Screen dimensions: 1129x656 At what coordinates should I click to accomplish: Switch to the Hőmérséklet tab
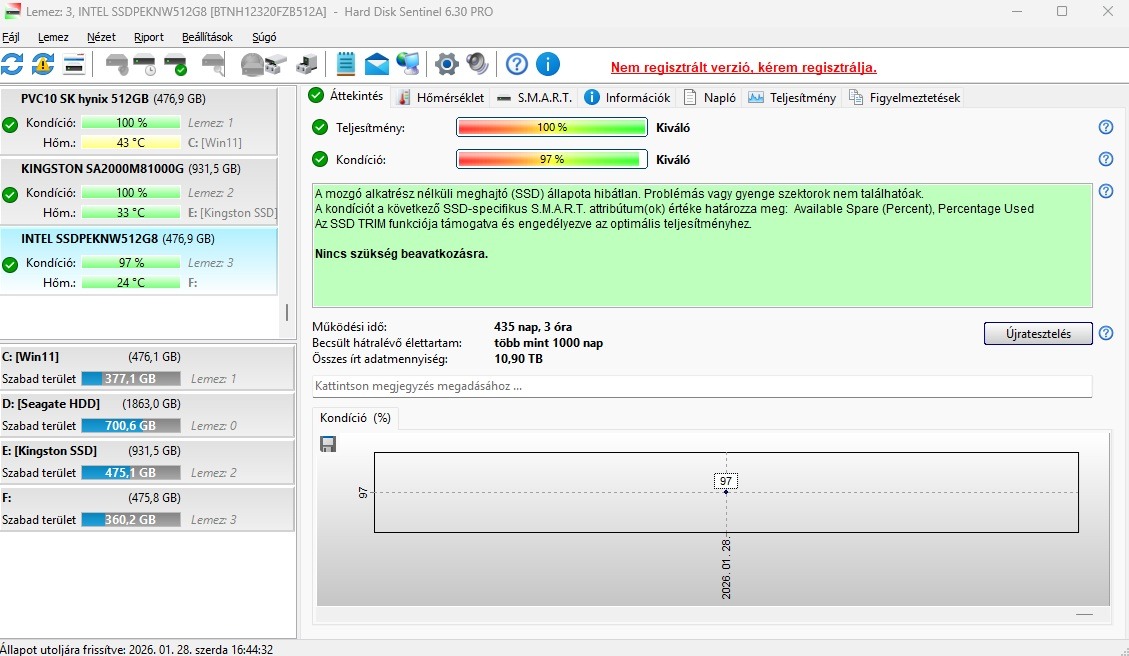pos(441,97)
